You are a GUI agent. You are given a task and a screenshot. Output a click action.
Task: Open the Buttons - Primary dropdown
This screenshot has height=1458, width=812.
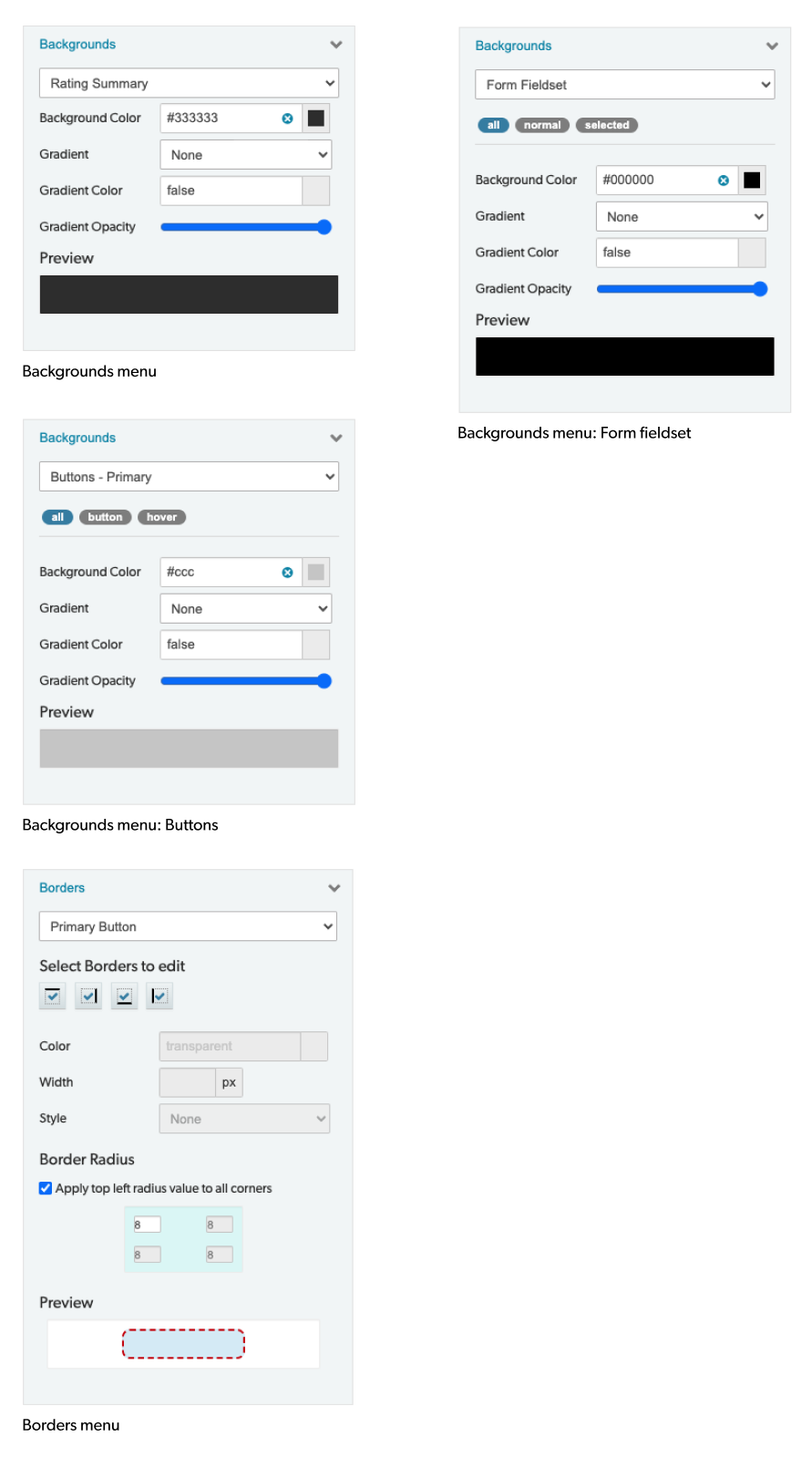pos(189,477)
